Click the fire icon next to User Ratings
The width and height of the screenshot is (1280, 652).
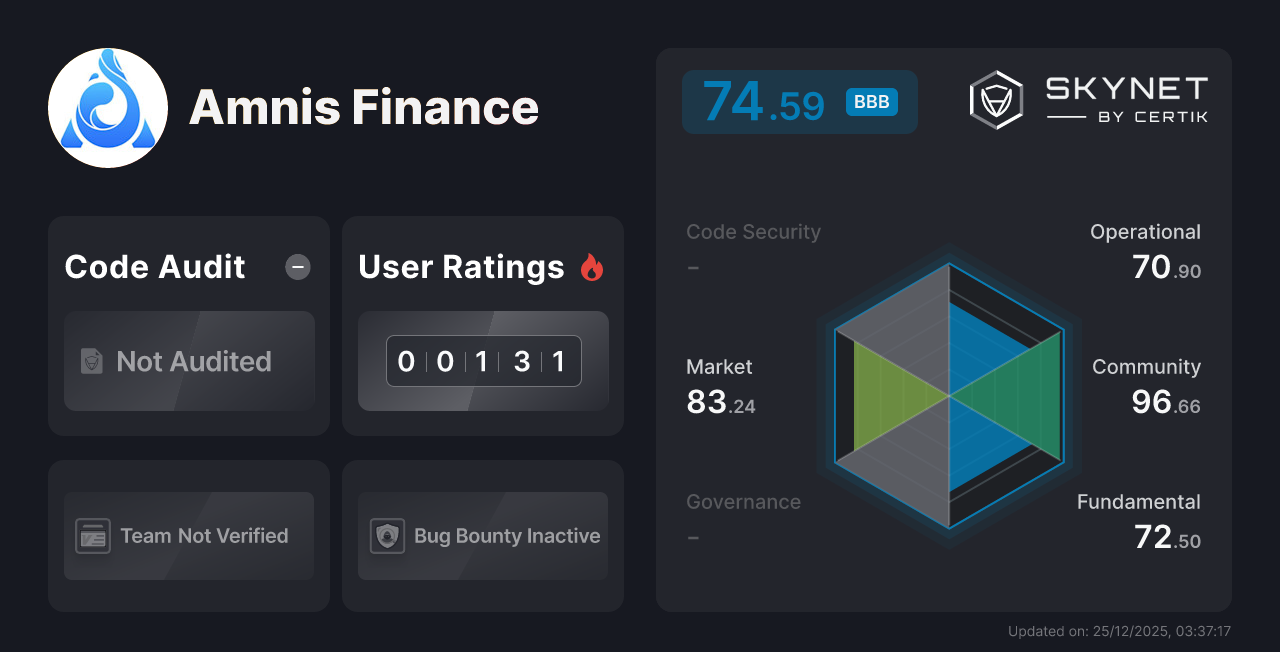(x=592, y=266)
